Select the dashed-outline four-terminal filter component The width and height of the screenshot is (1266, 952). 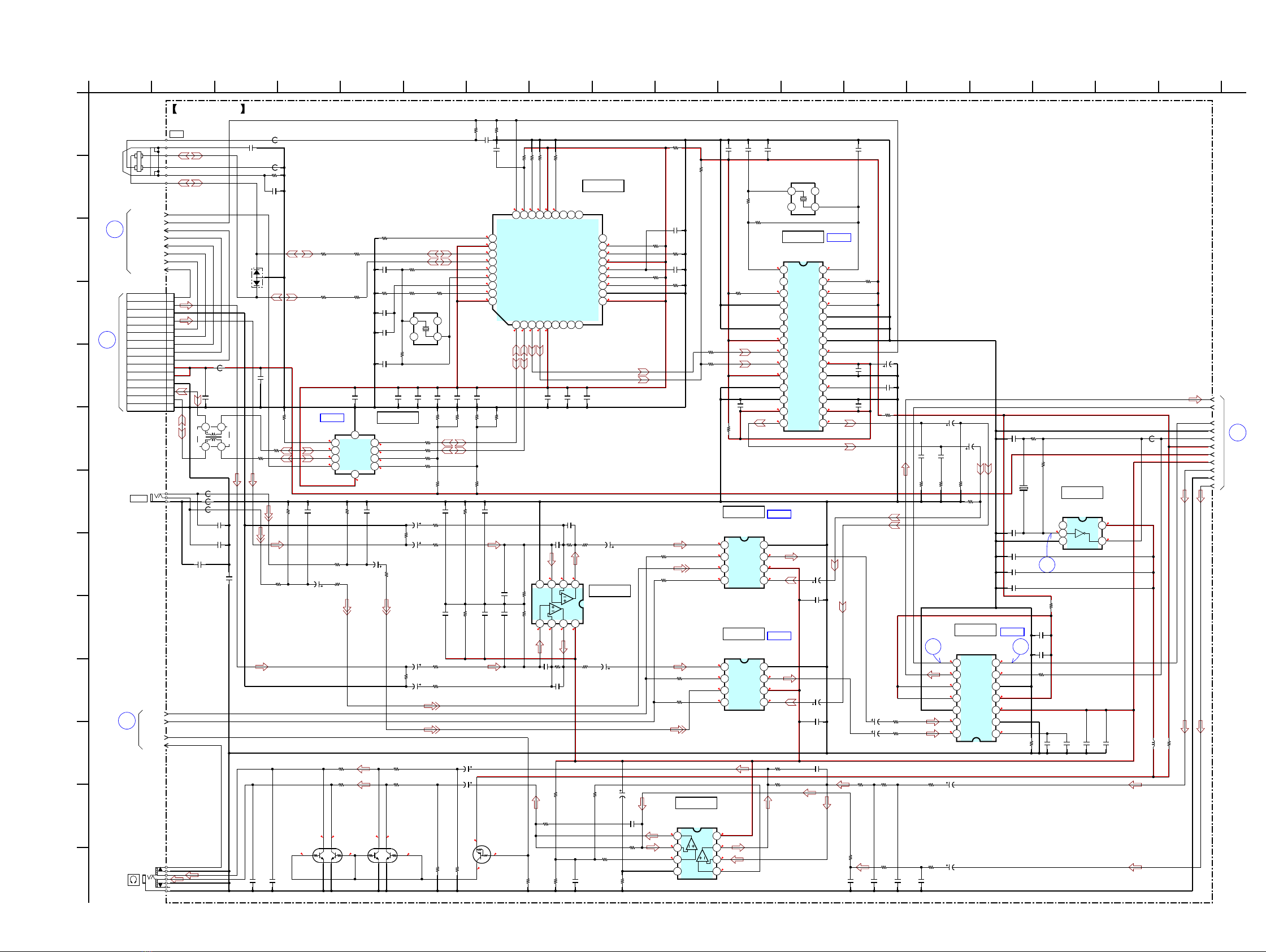click(x=214, y=437)
